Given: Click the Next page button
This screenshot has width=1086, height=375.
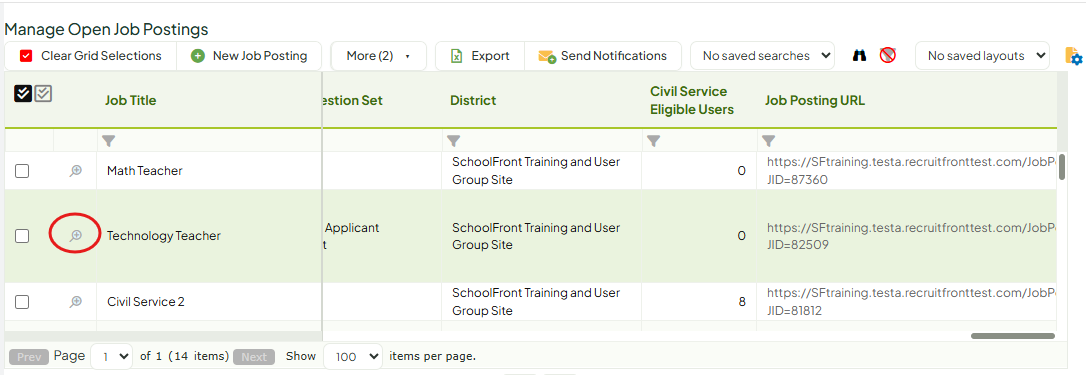Looking at the screenshot, I should point(253,357).
